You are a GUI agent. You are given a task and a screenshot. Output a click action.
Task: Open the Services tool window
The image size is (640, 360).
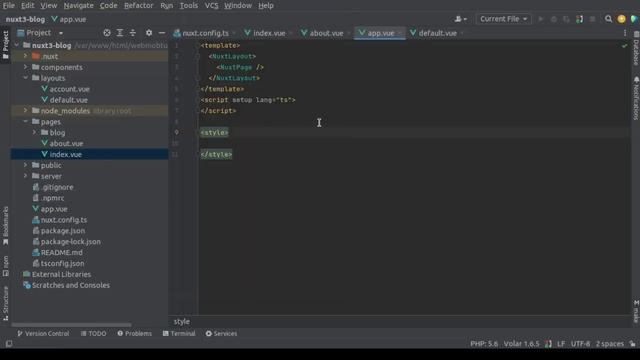coord(221,333)
